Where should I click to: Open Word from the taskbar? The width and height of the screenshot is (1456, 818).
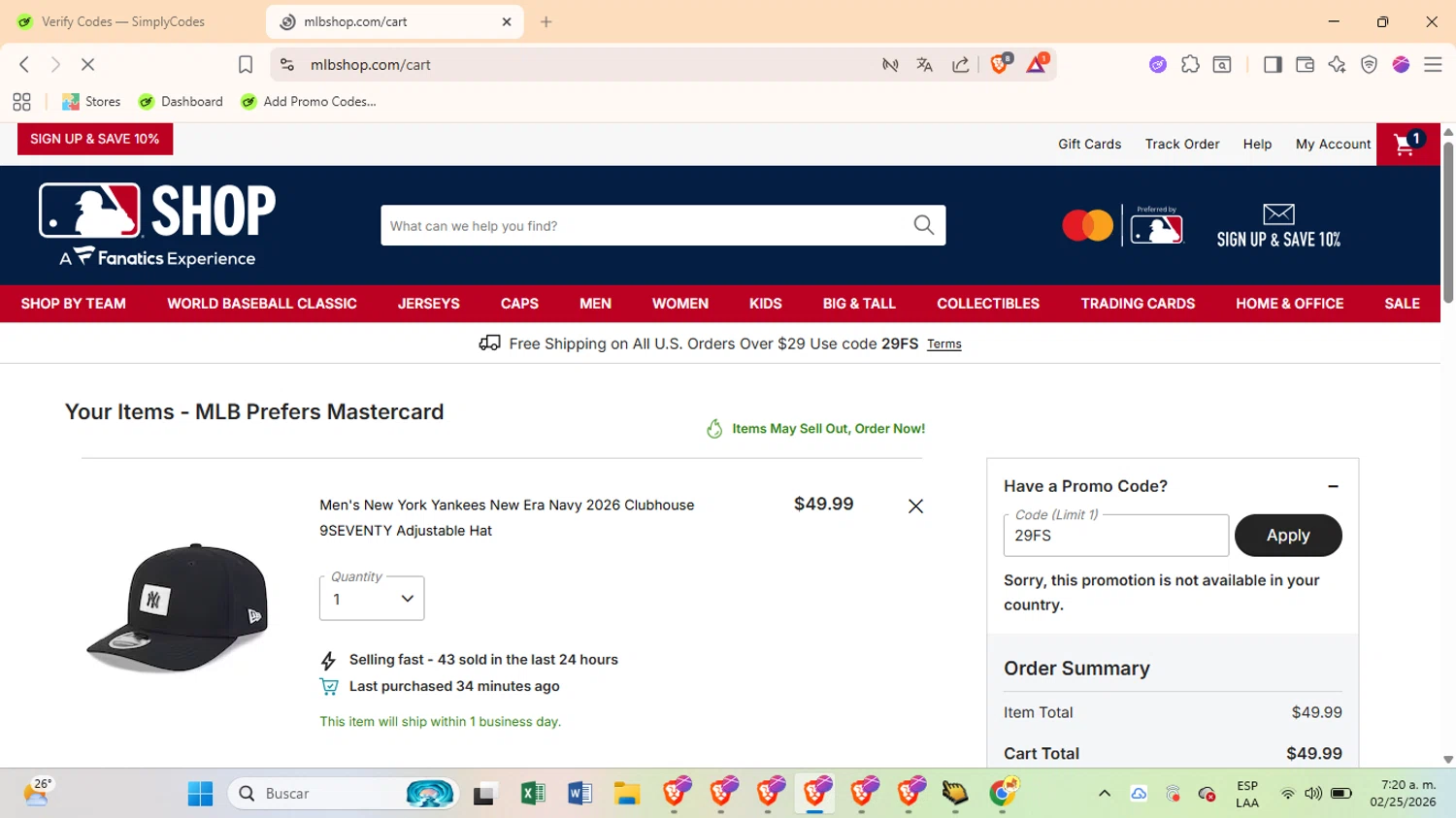(x=579, y=794)
